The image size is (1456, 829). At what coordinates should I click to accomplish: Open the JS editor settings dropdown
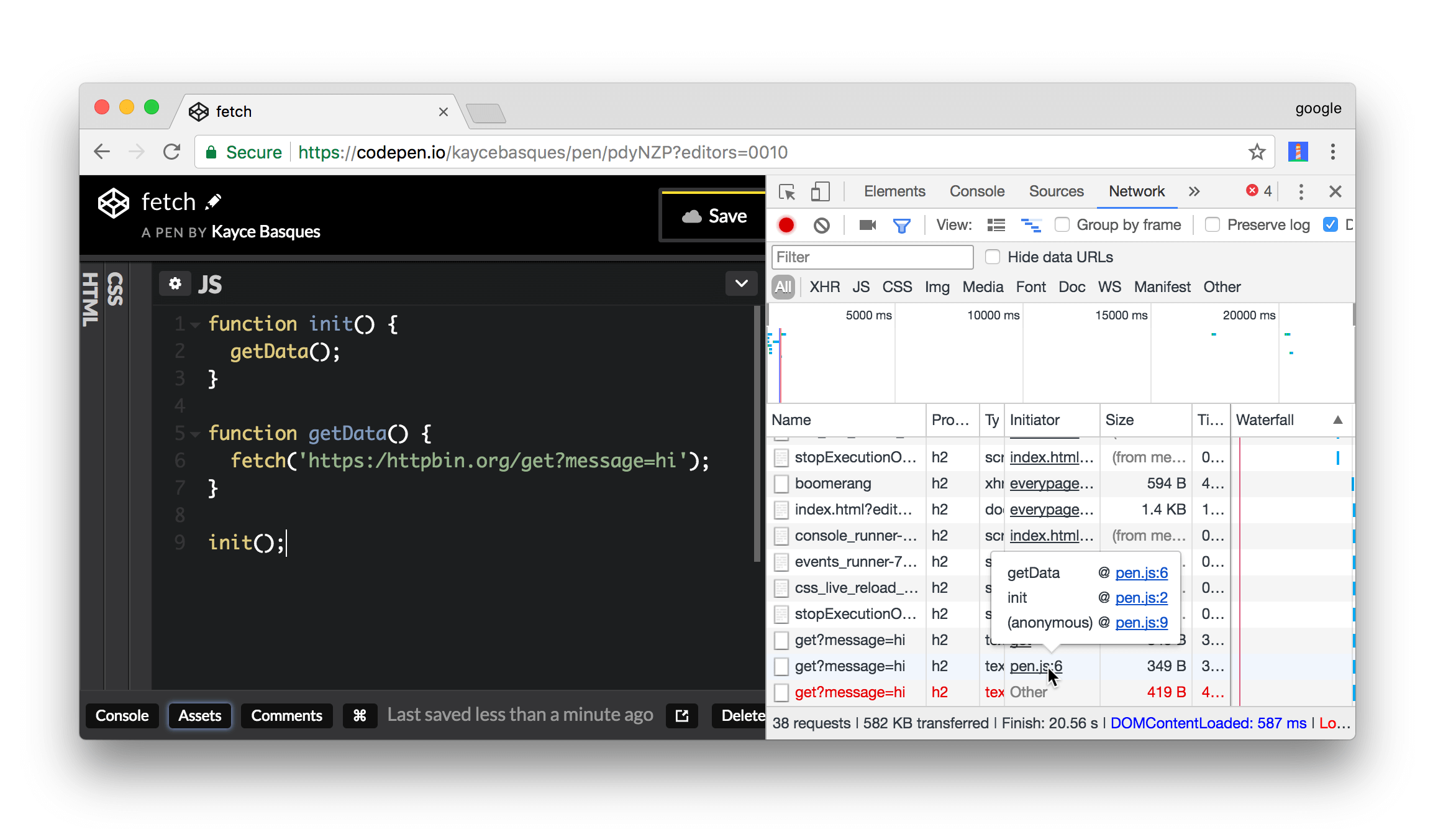[742, 285]
